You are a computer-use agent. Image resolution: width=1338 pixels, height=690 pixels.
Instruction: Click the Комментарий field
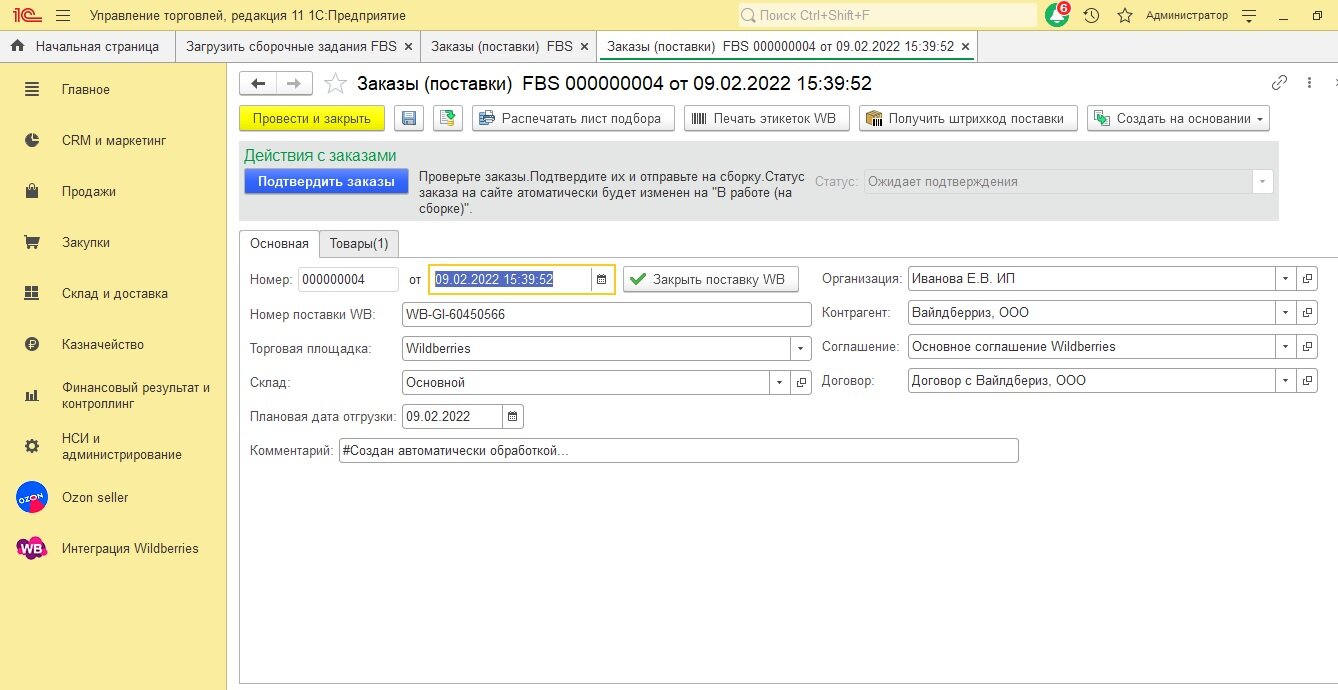679,451
